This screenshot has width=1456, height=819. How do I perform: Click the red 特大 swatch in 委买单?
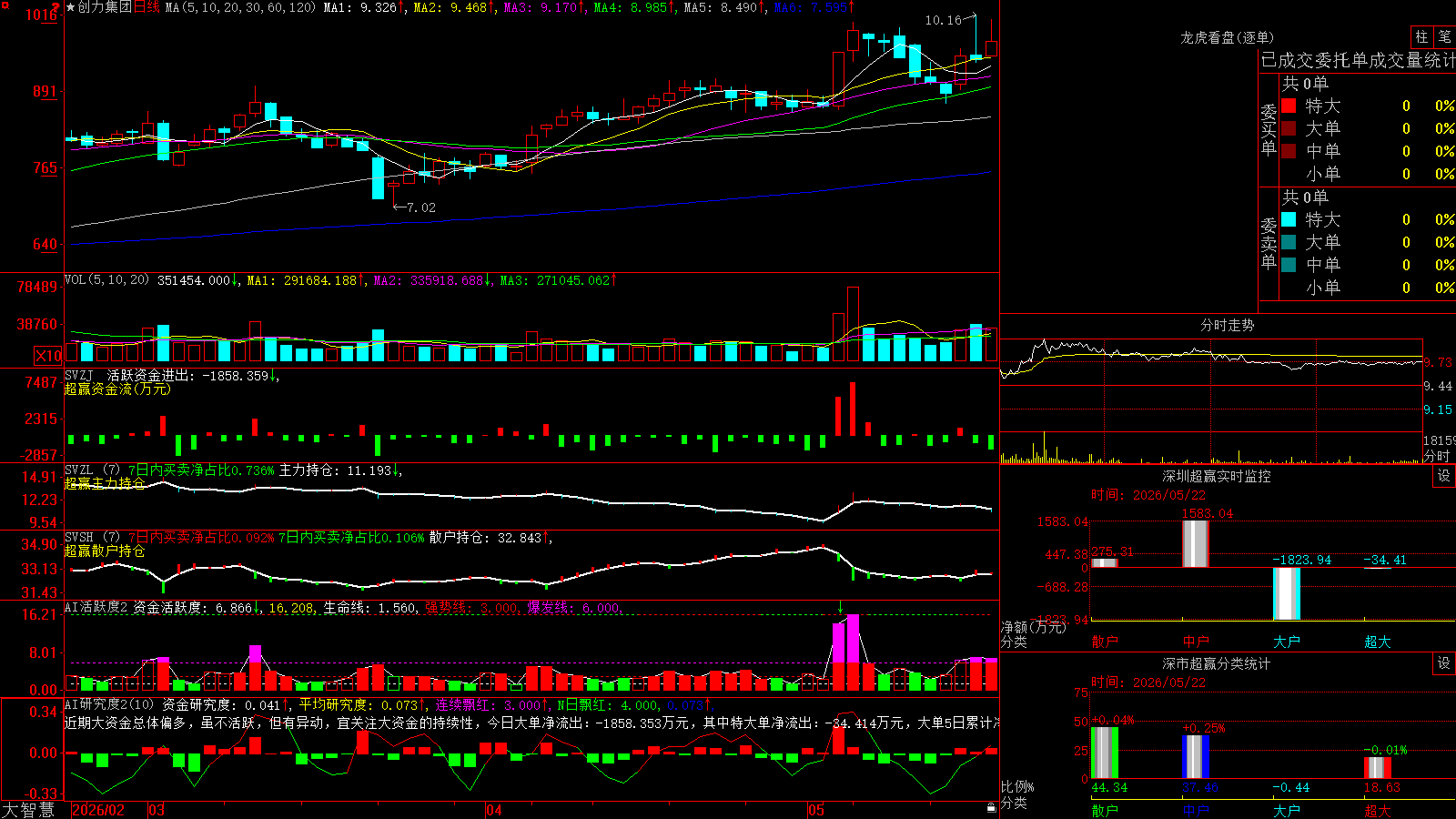[x=1289, y=106]
